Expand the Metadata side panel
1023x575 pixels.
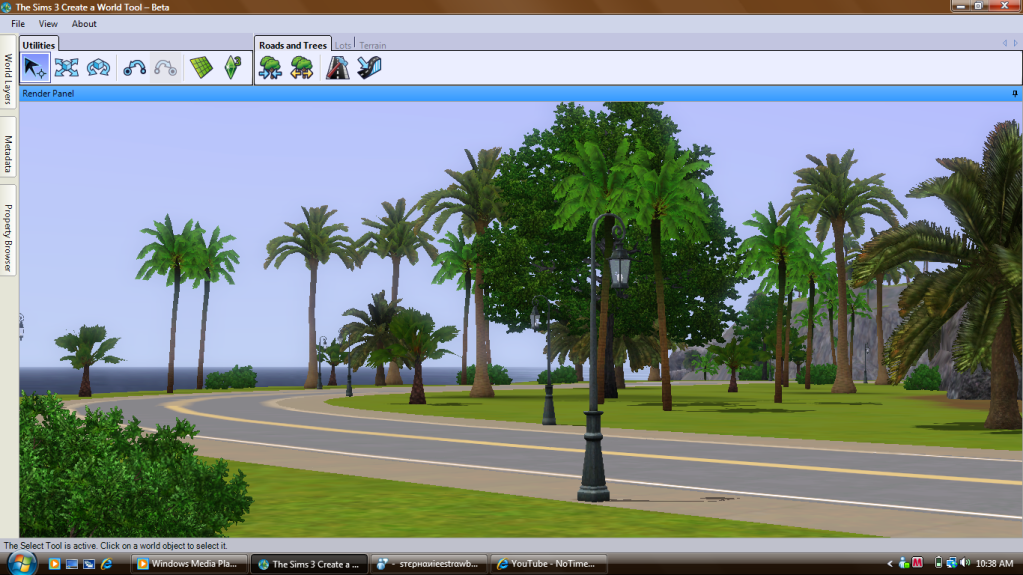(x=8, y=149)
